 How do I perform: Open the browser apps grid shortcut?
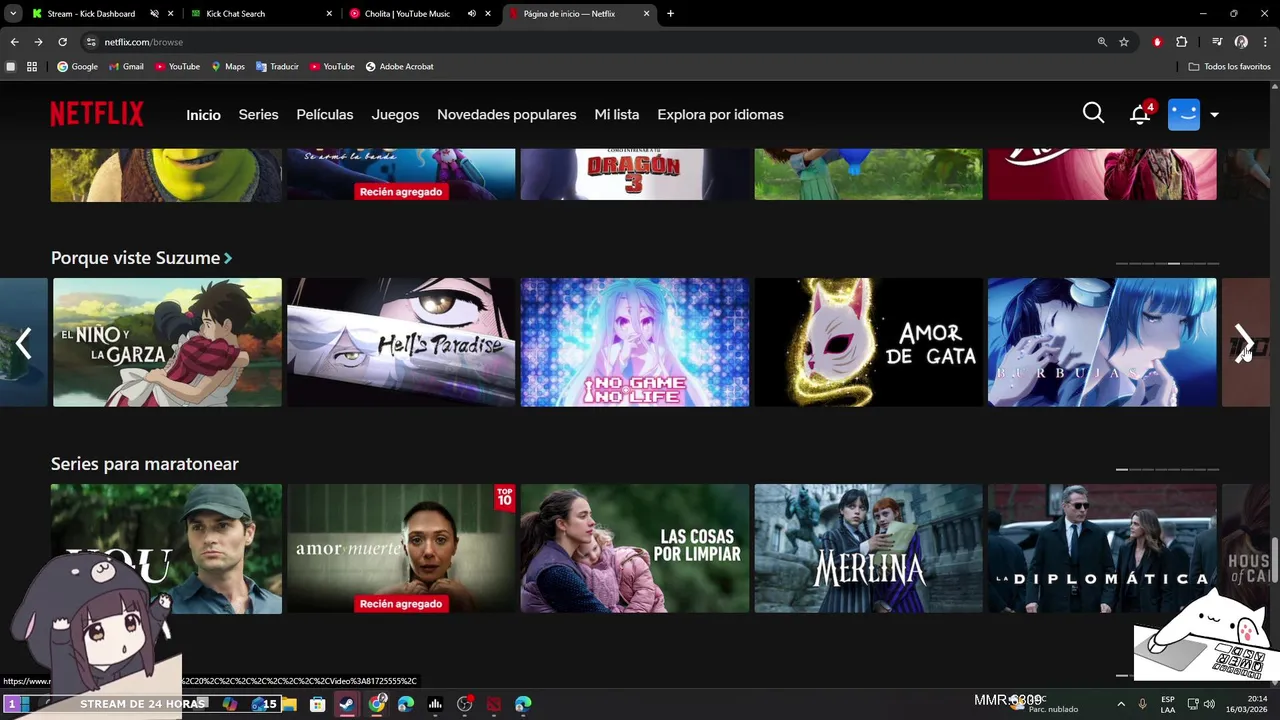32,67
